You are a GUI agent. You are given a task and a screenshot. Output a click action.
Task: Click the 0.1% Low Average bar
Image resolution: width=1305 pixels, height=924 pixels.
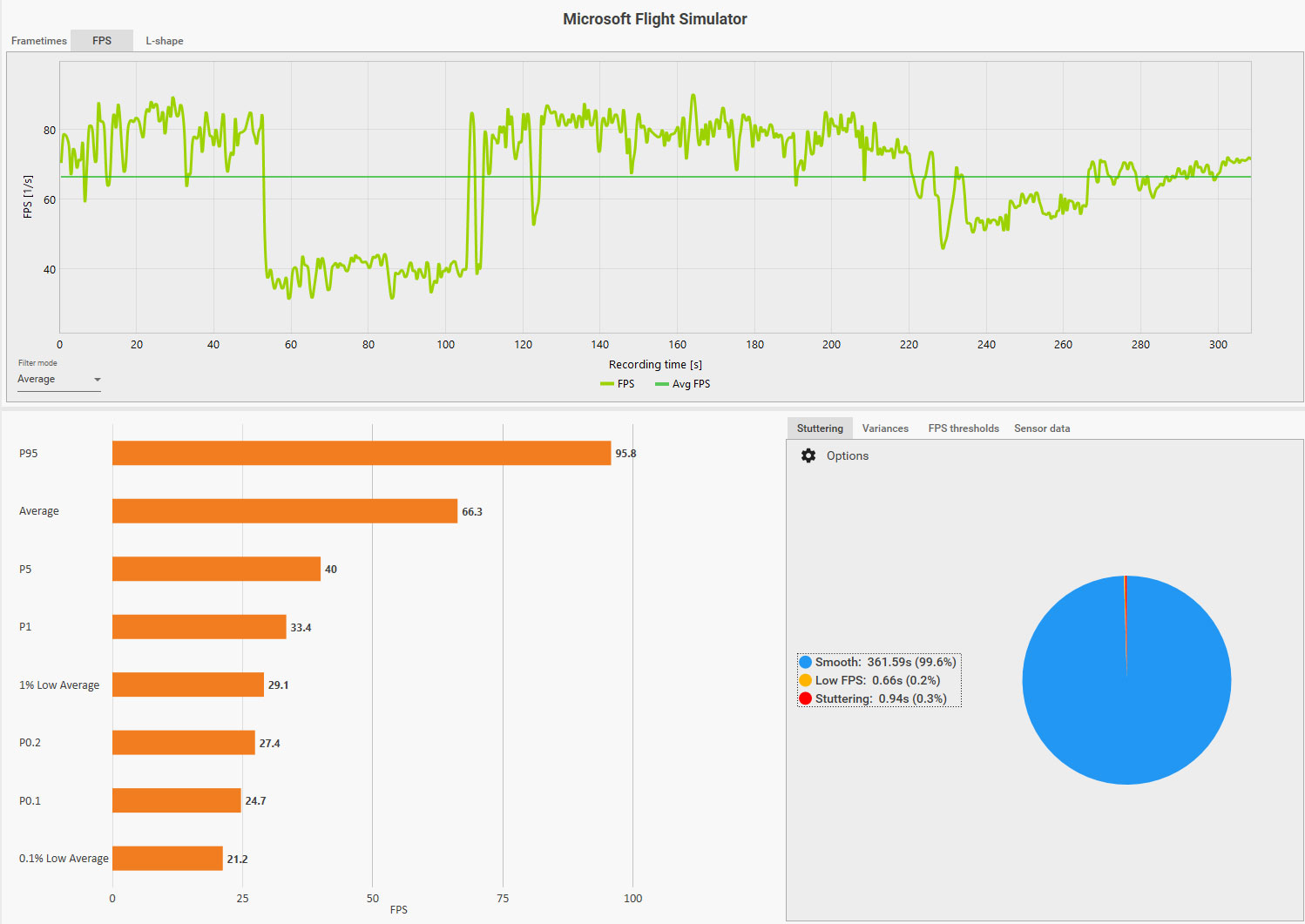(167, 859)
